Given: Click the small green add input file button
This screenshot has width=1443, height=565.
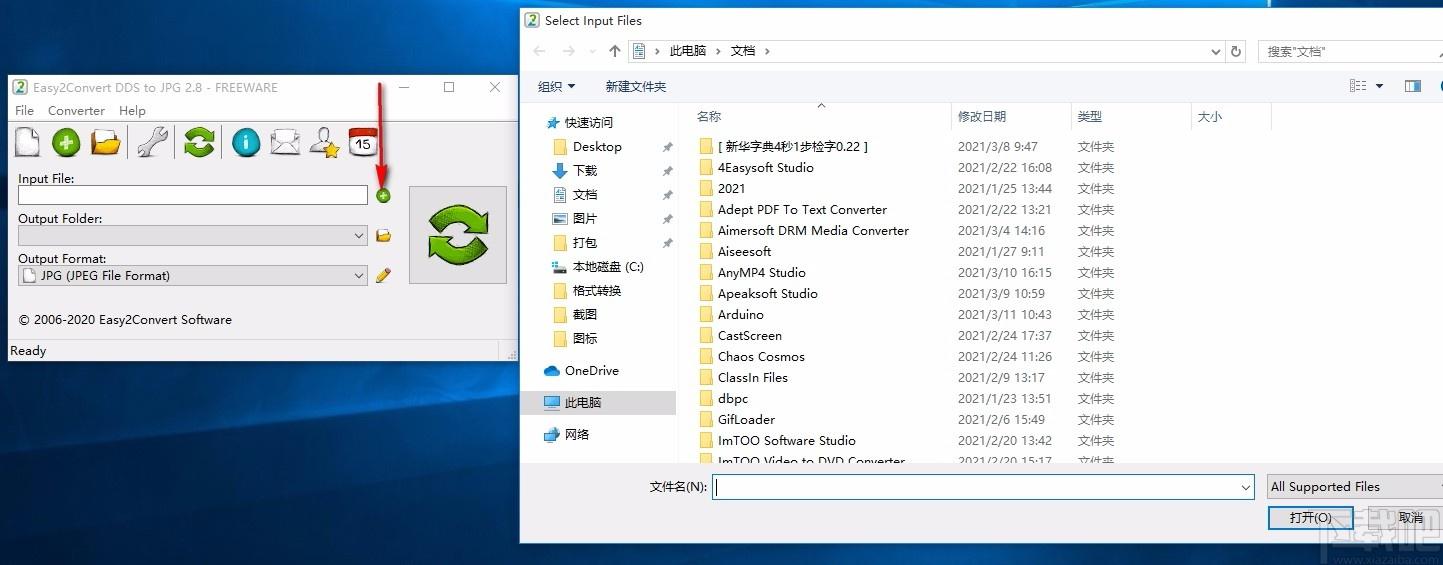Looking at the screenshot, I should click(383, 196).
